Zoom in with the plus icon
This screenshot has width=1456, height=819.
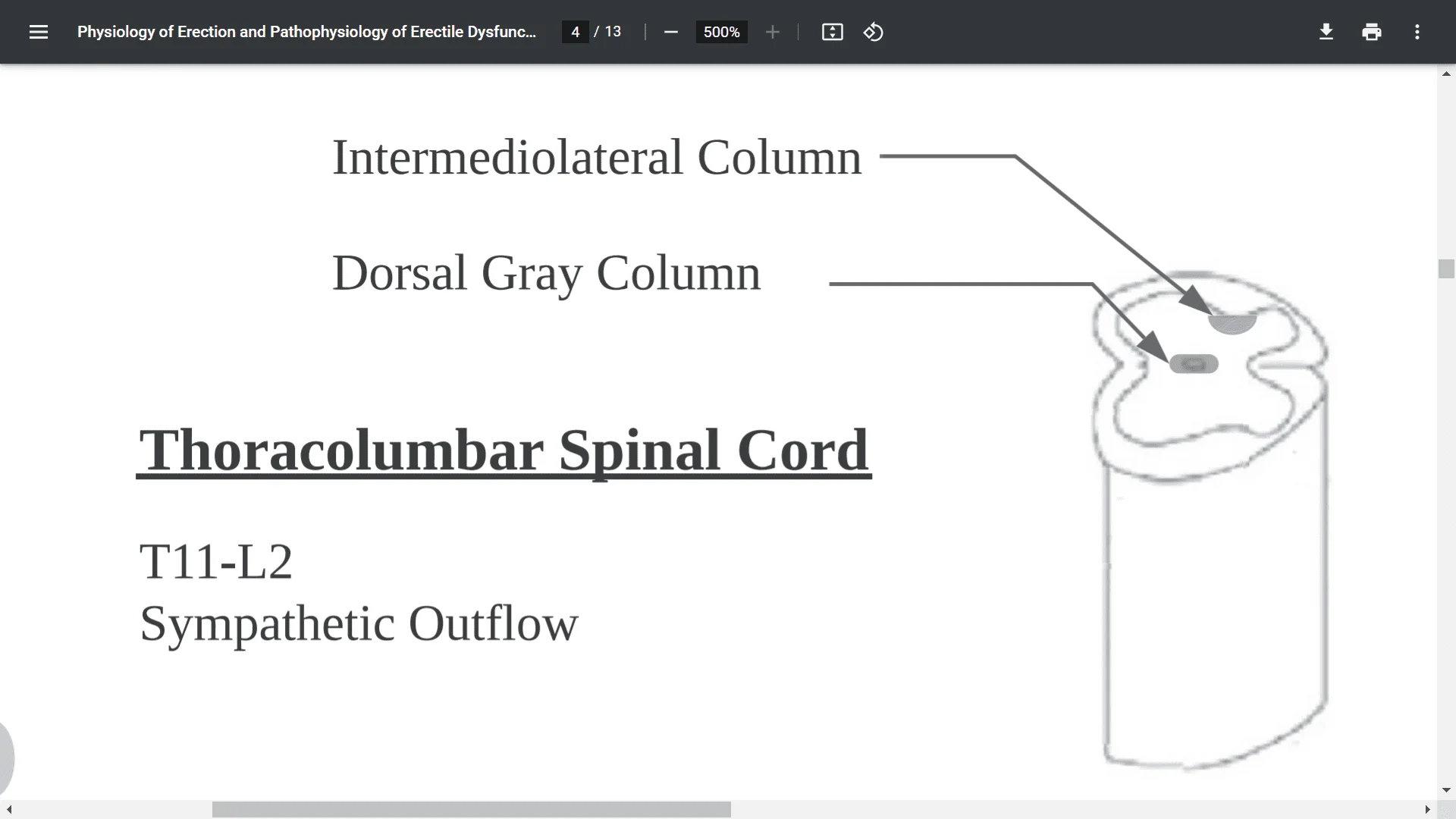pyautogui.click(x=772, y=32)
